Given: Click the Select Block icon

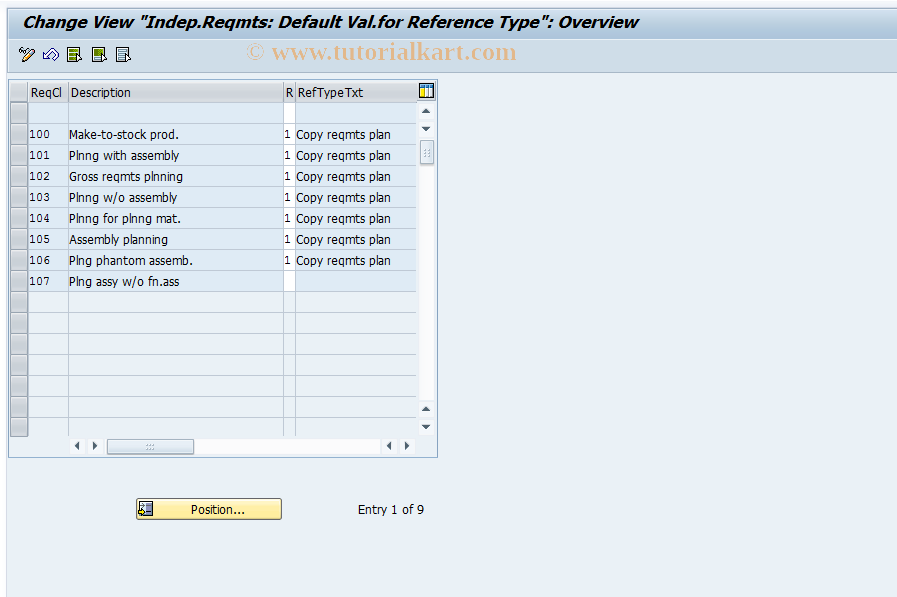Looking at the screenshot, I should pos(99,55).
